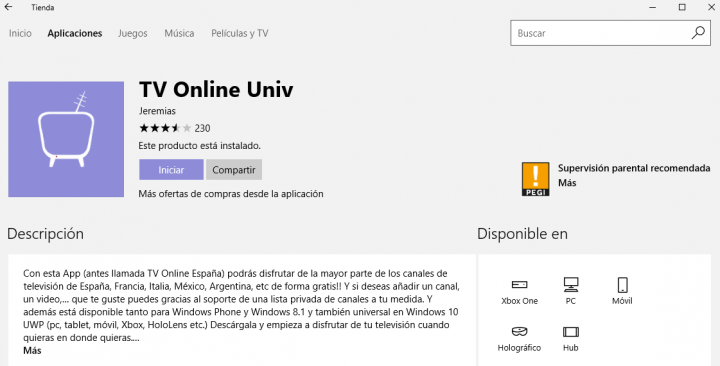Click the 230 ratings count
The image size is (720, 366).
pos(202,128)
